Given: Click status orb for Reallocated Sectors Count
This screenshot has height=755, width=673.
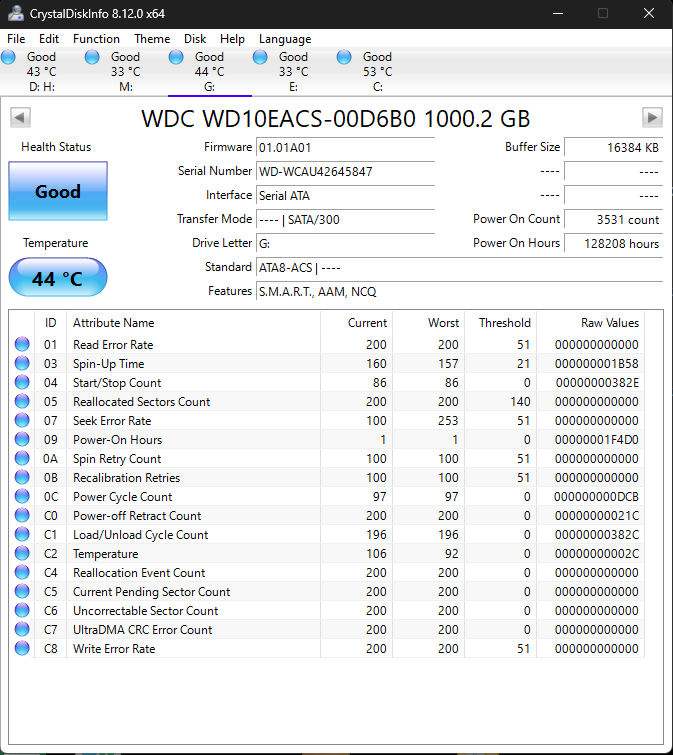Looking at the screenshot, I should tap(22, 401).
